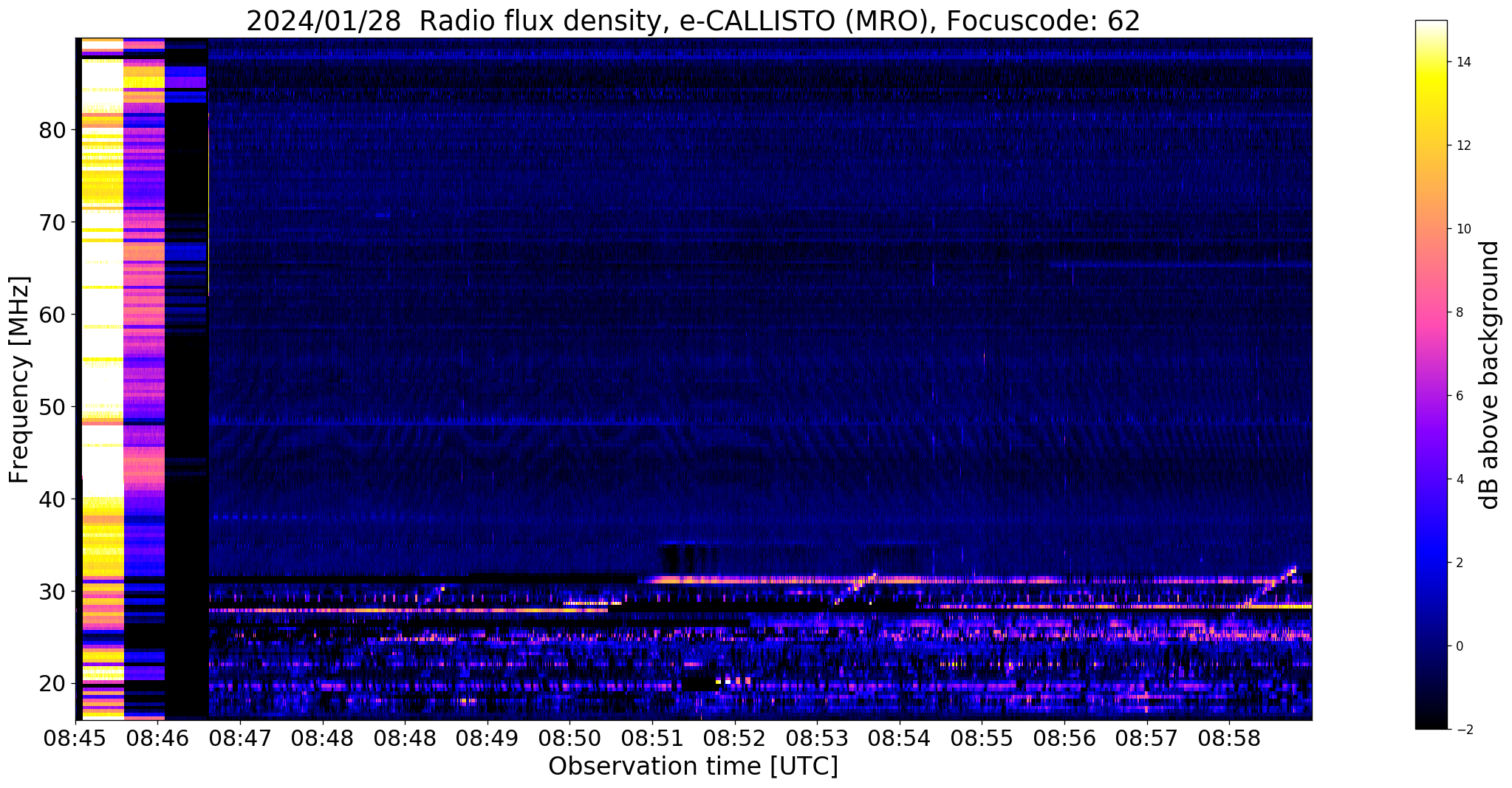This screenshot has height=788, width=1512.
Task: Click the "Frequency [MHz]" y-axis label
Action: click(x=19, y=380)
